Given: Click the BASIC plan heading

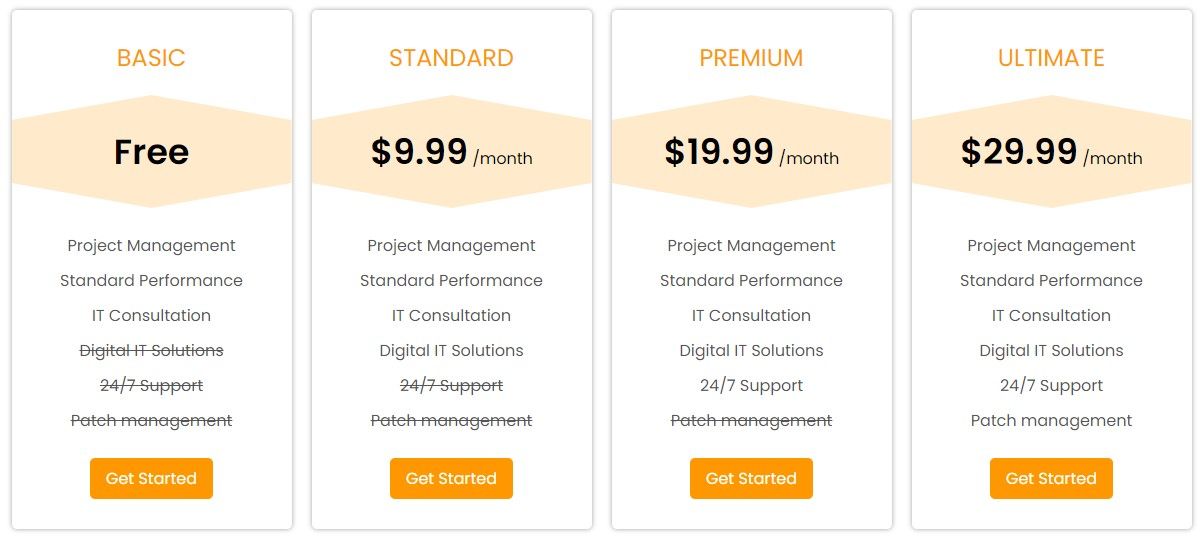Looking at the screenshot, I should click(x=151, y=58).
